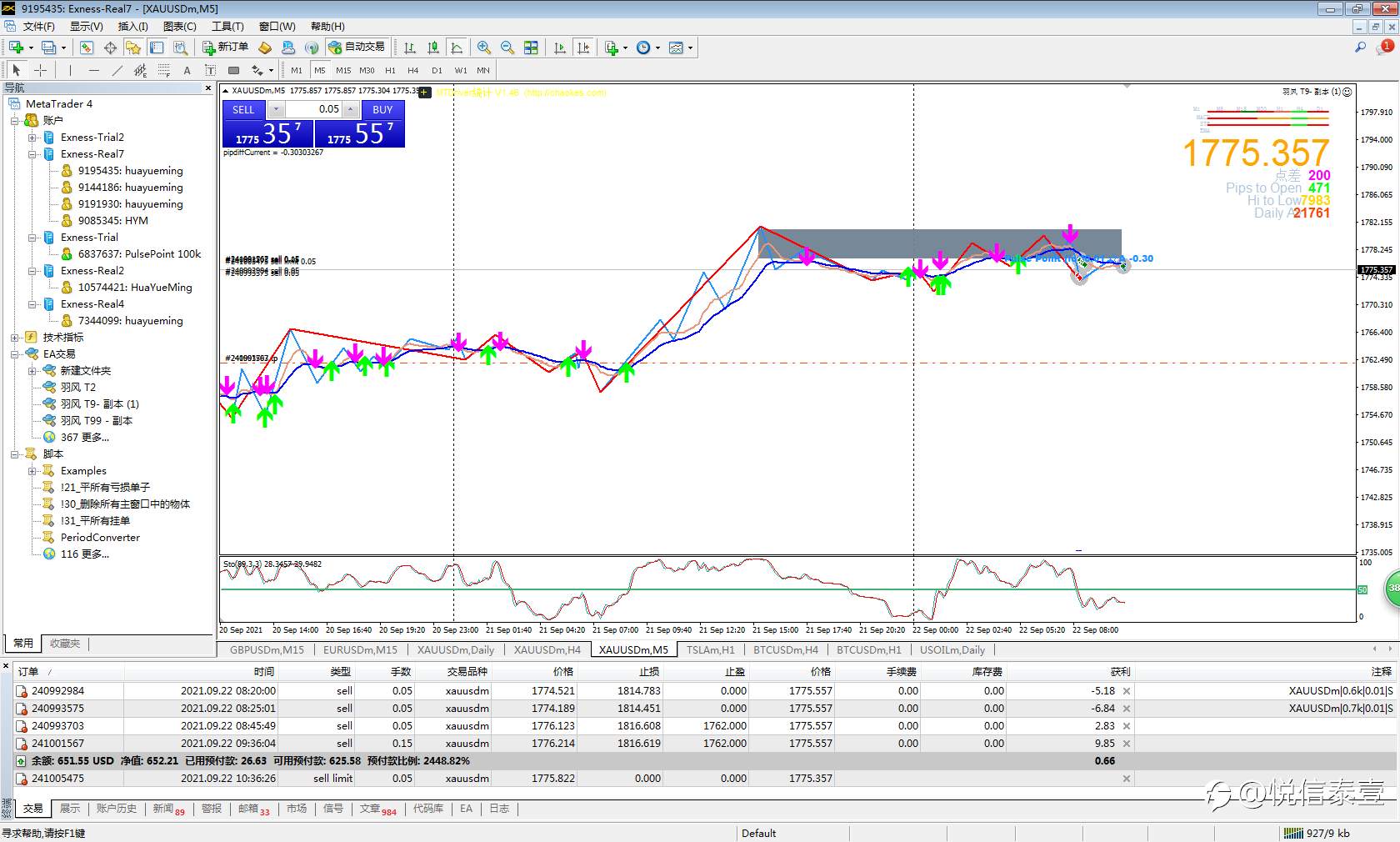Click the templates icon
Screen dimensions: 1400x842
pyautogui.click(x=676, y=48)
